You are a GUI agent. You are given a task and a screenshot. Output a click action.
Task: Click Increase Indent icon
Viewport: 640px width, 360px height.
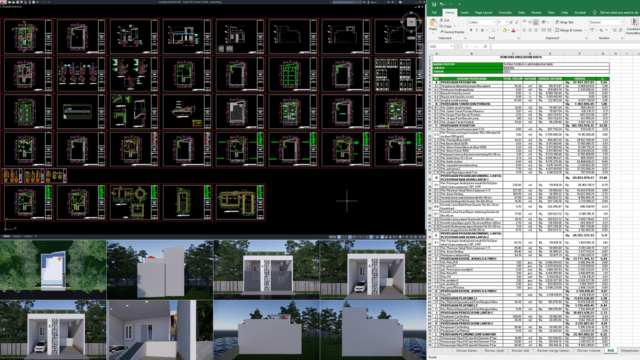549,30
